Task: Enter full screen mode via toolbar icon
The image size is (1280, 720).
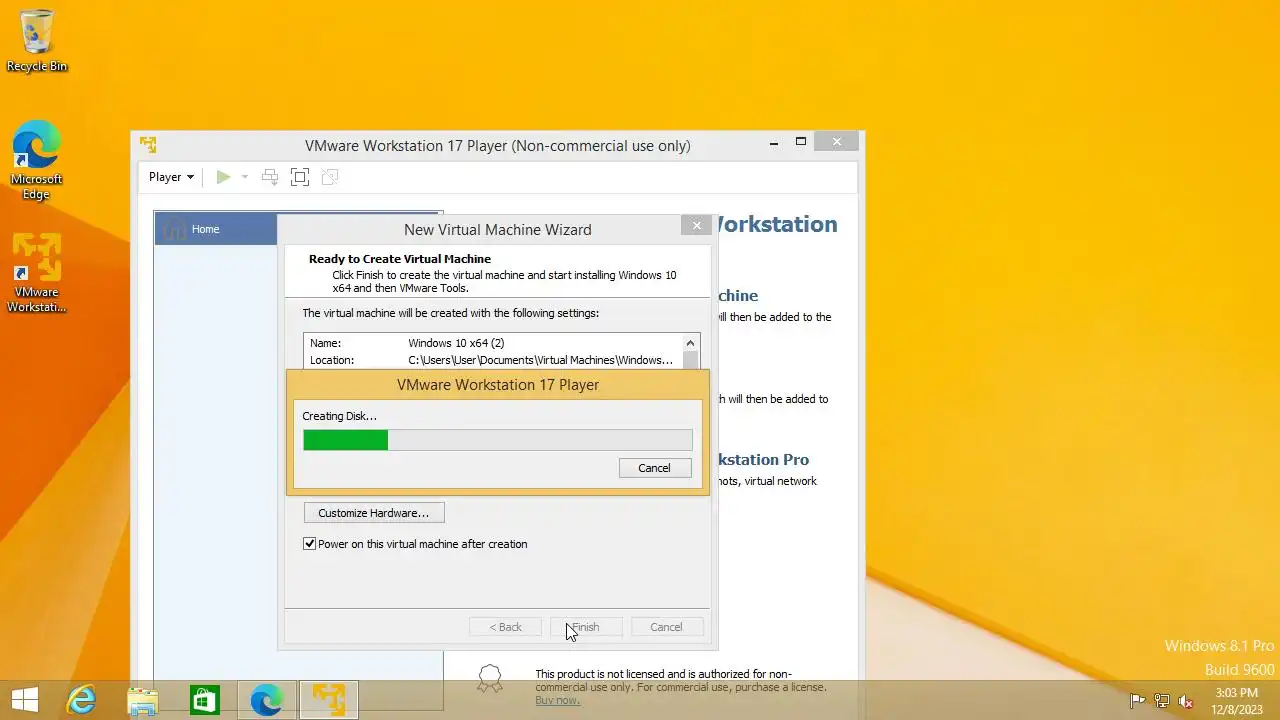Action: tap(300, 177)
